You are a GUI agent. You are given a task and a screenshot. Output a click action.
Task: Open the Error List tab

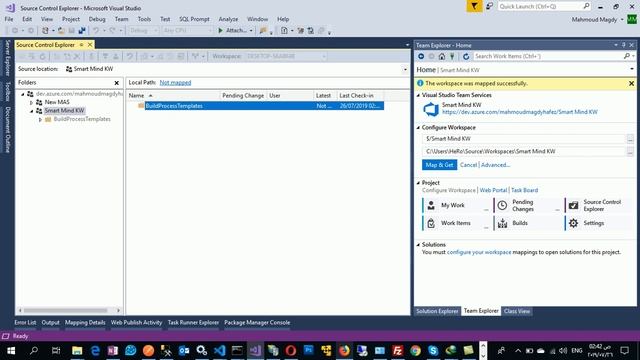tap(25, 322)
